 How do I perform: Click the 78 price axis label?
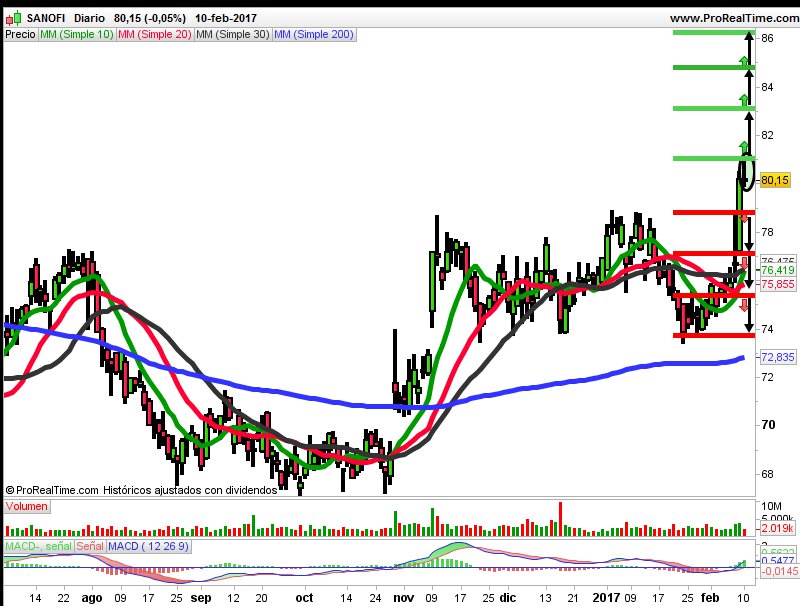767,232
